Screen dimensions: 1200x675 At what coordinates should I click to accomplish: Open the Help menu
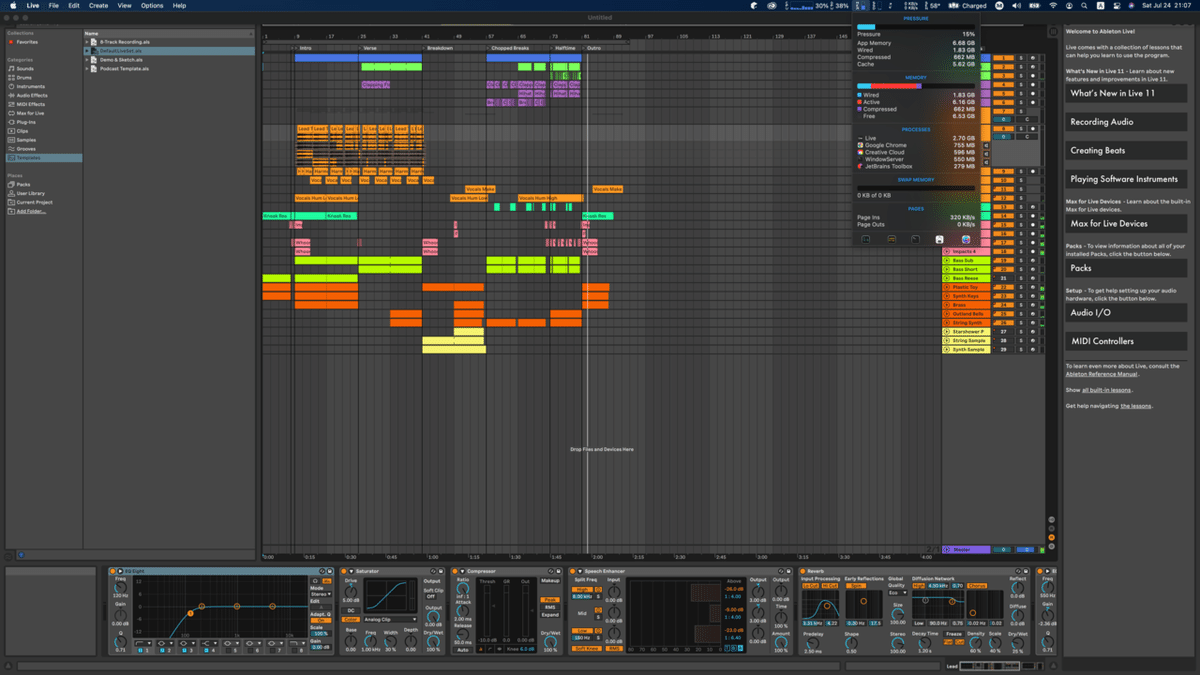180,5
